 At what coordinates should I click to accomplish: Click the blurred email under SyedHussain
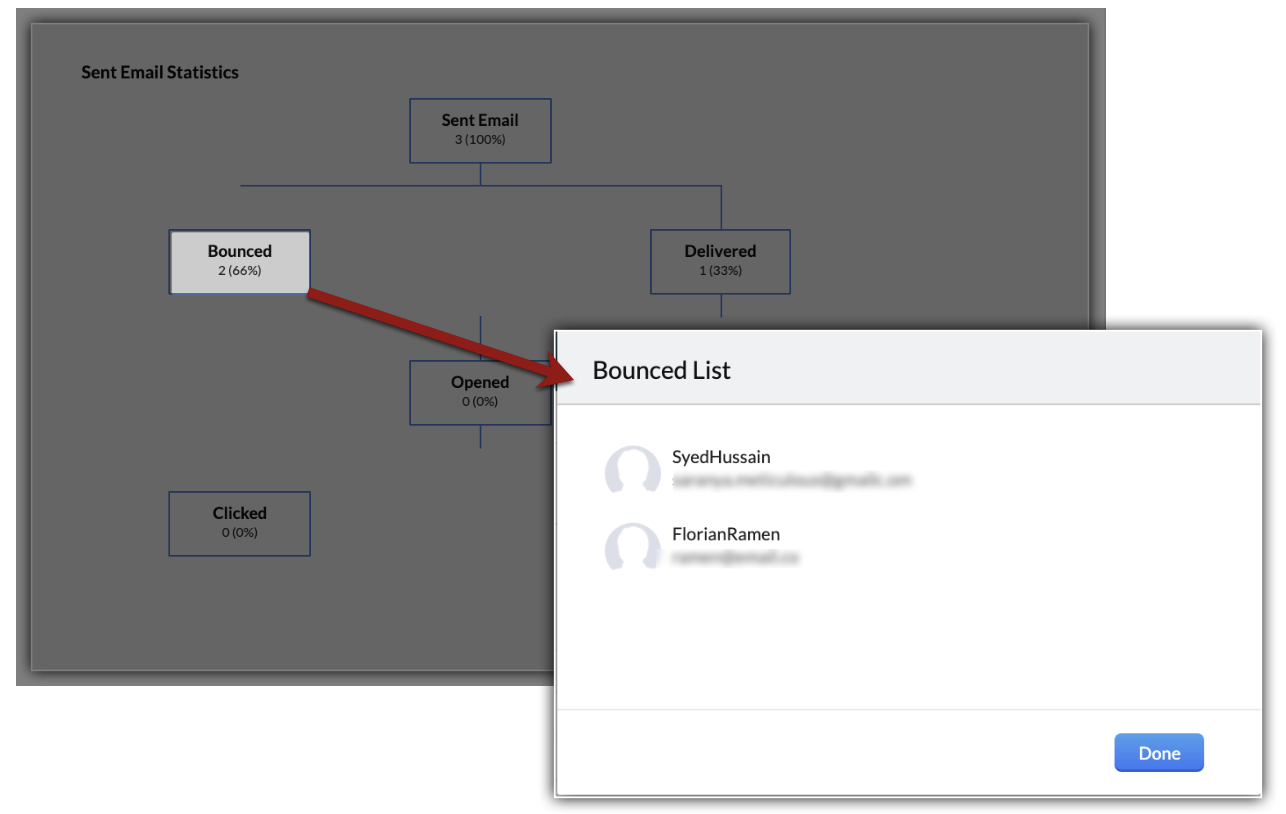point(791,480)
